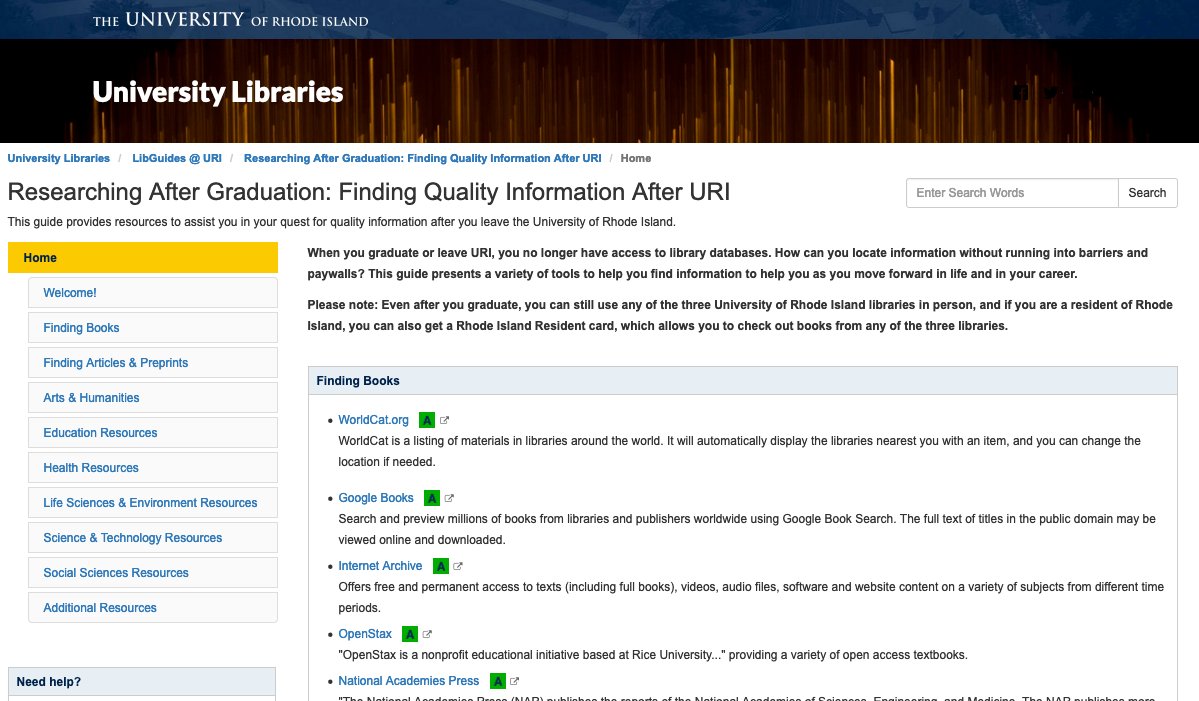Image resolution: width=1199 pixels, height=701 pixels.
Task: Click the University Libraries breadcrumb link
Action: [x=59, y=158]
